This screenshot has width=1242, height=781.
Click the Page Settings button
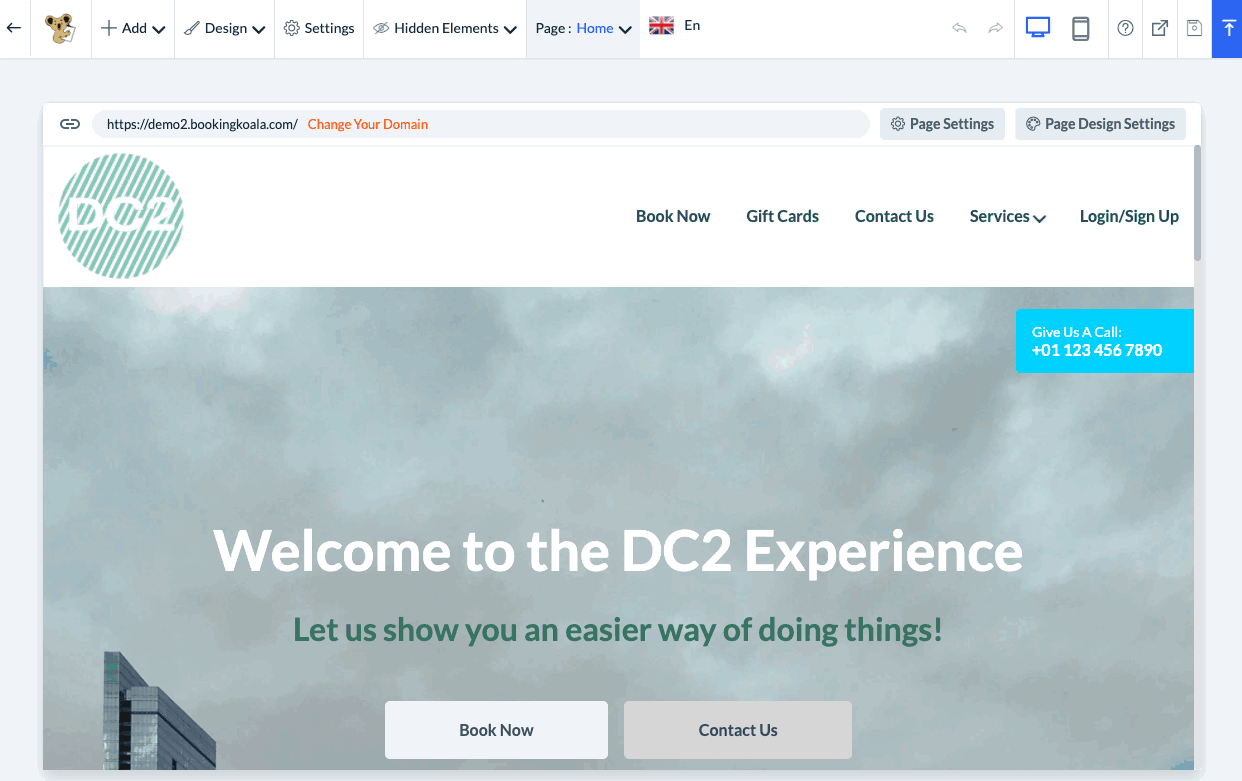942,124
